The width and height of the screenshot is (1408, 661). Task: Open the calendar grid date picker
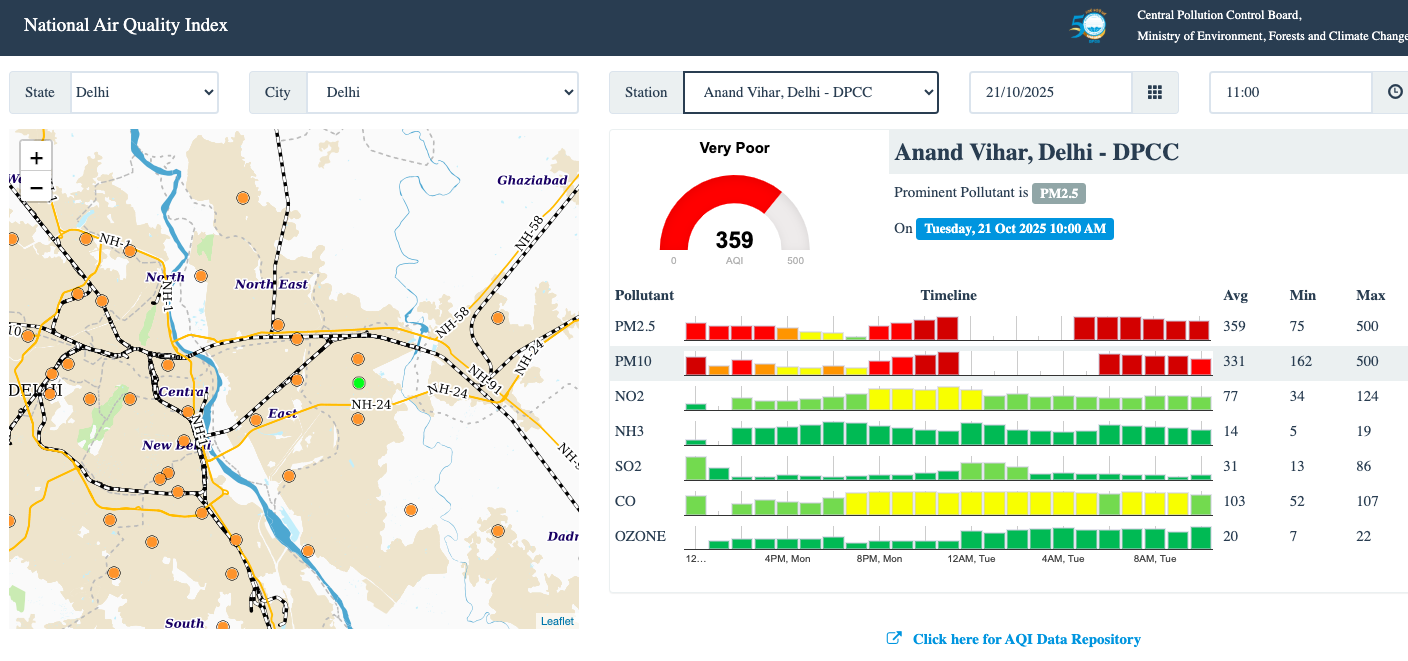click(x=1155, y=92)
